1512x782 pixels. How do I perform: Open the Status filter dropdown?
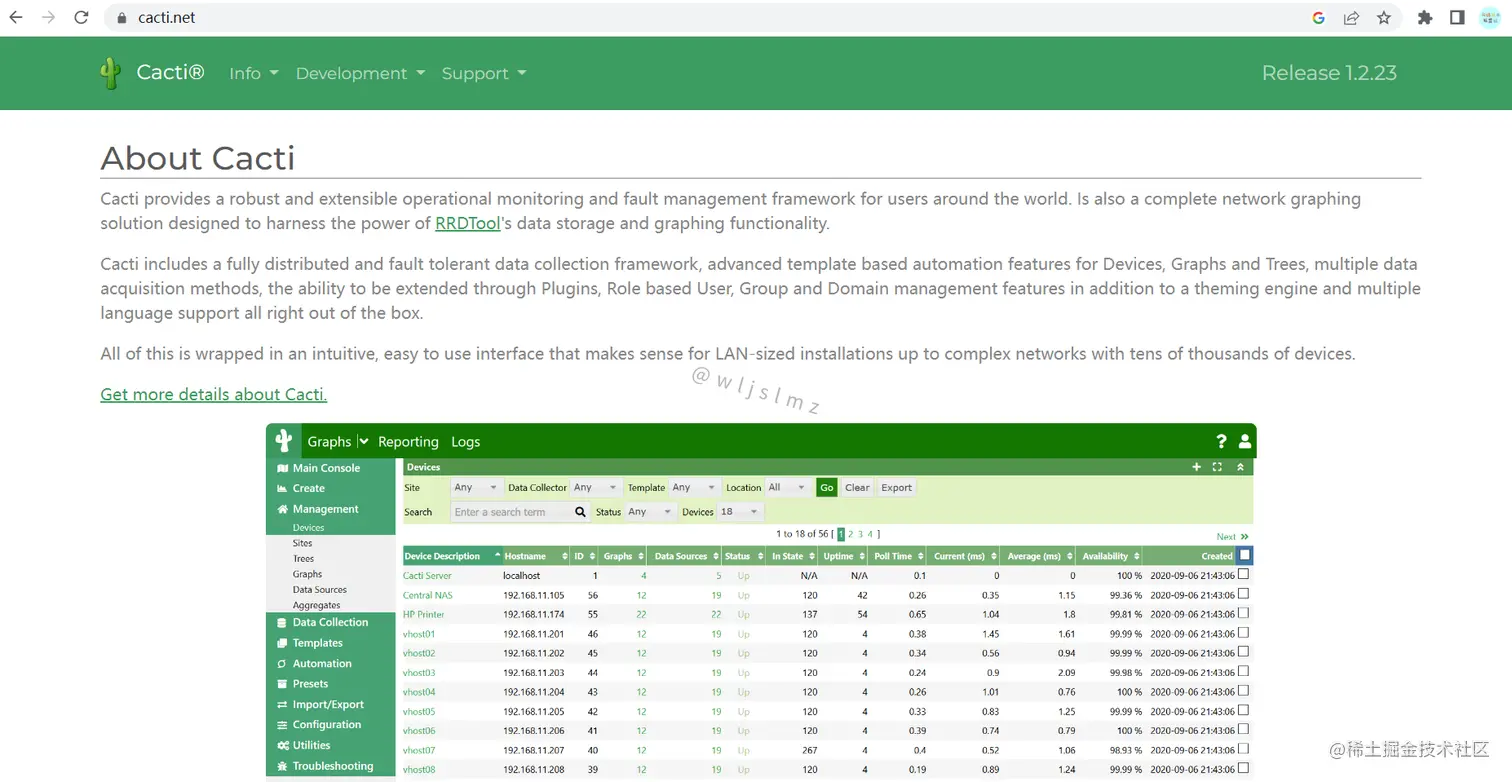[649, 512]
